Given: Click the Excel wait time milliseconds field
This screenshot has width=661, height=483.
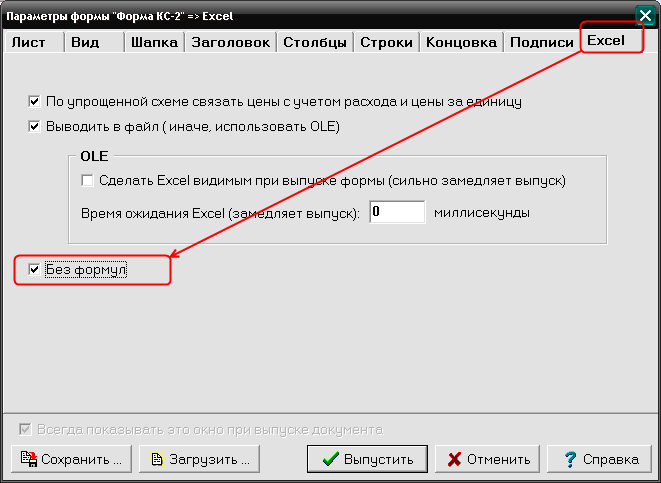Looking at the screenshot, I should tap(397, 212).
